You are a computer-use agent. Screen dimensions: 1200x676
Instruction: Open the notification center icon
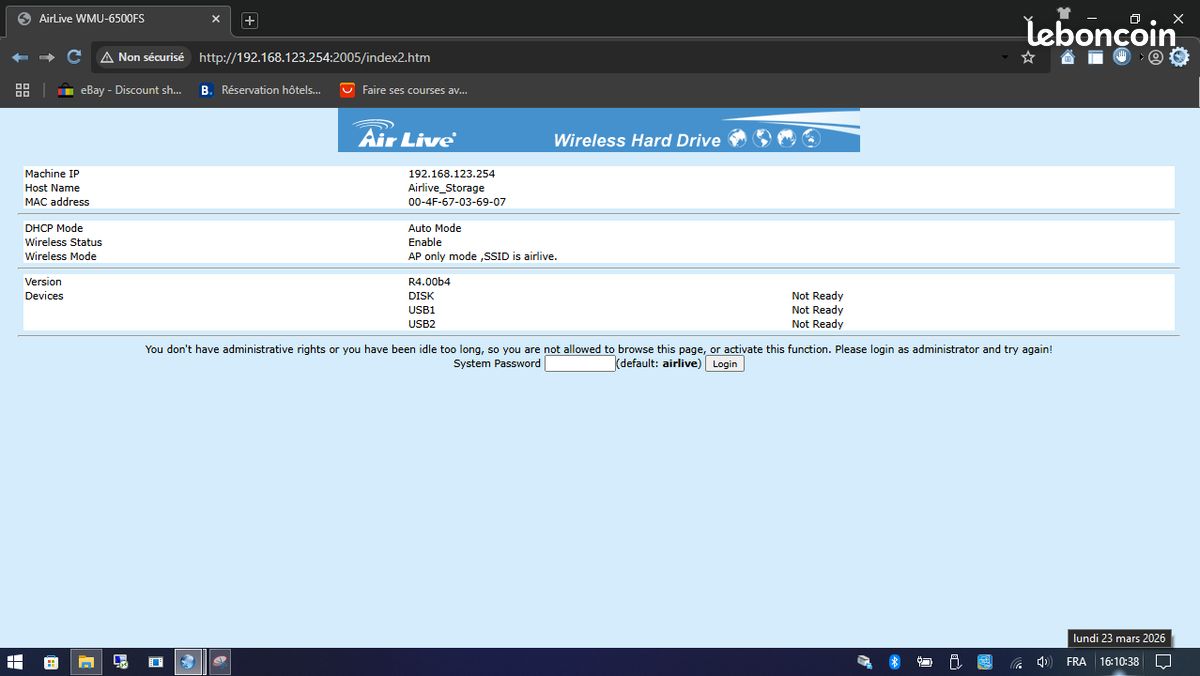coord(1164,662)
